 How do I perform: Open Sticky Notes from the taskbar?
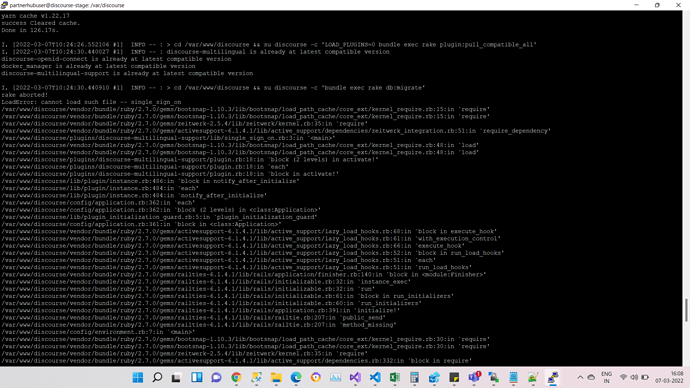[x=454, y=377]
